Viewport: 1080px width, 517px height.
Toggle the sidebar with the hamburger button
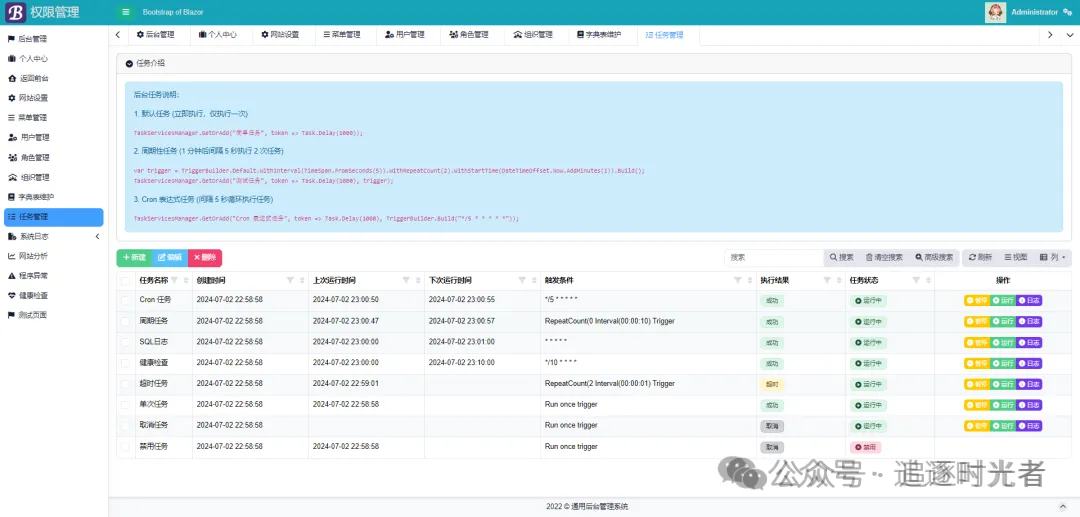pyautogui.click(x=125, y=12)
